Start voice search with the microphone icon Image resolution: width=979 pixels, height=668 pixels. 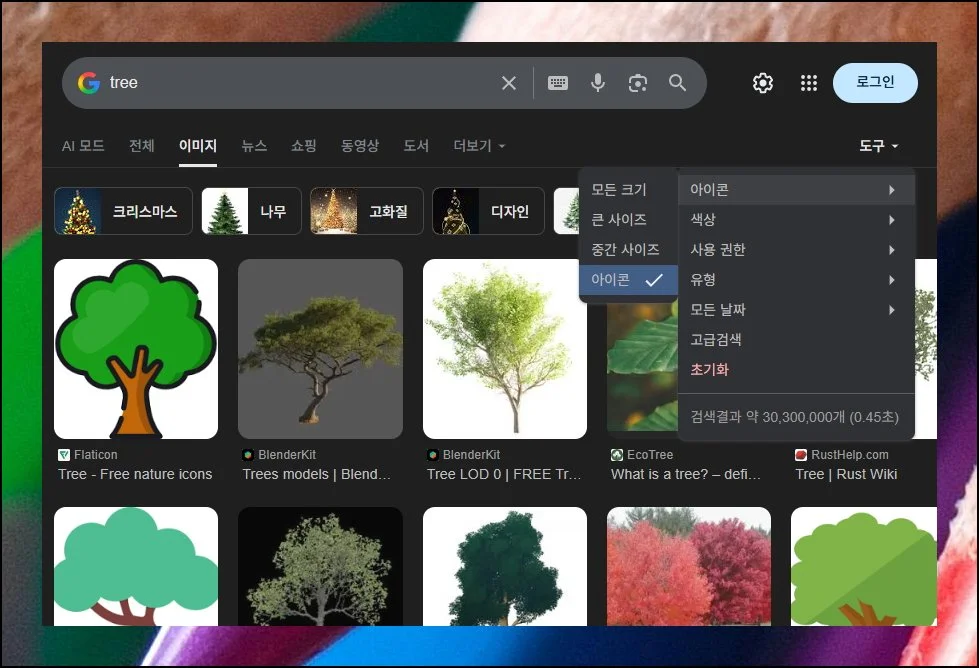(x=598, y=83)
